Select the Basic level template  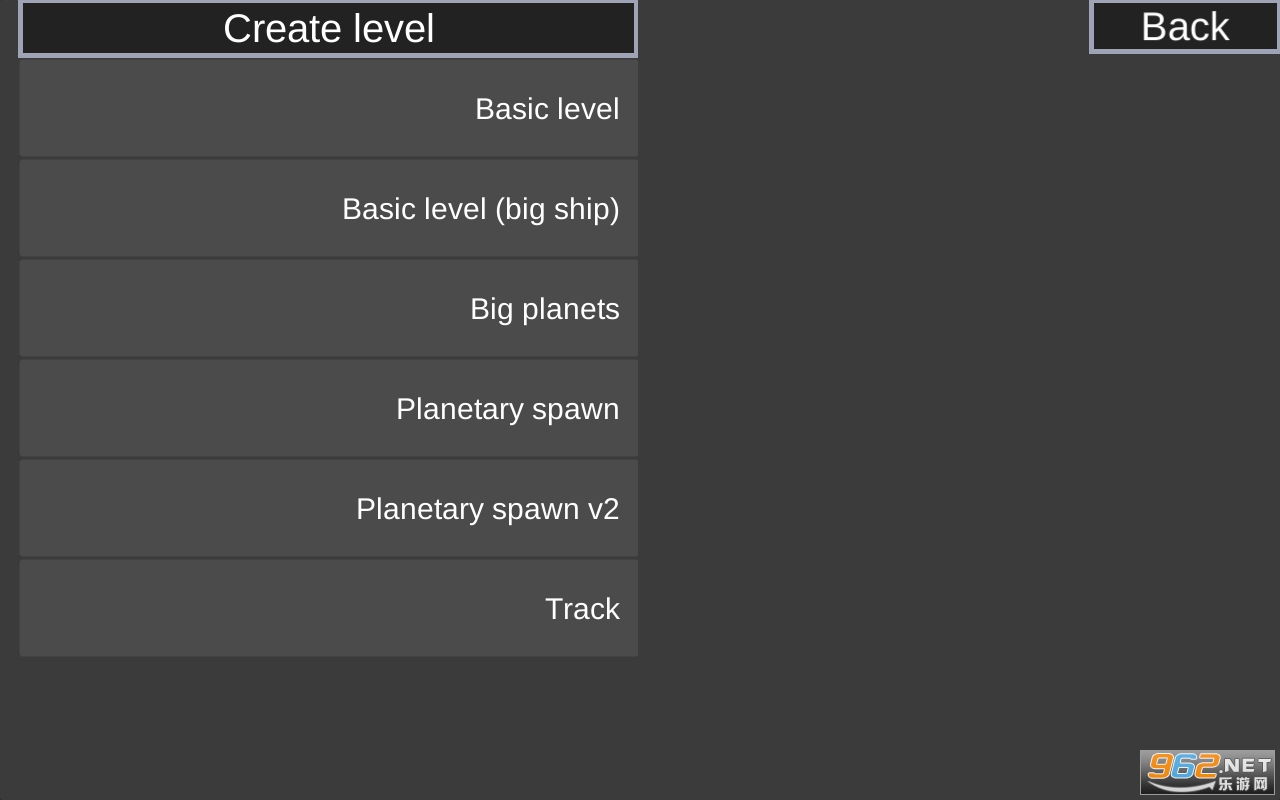(328, 108)
